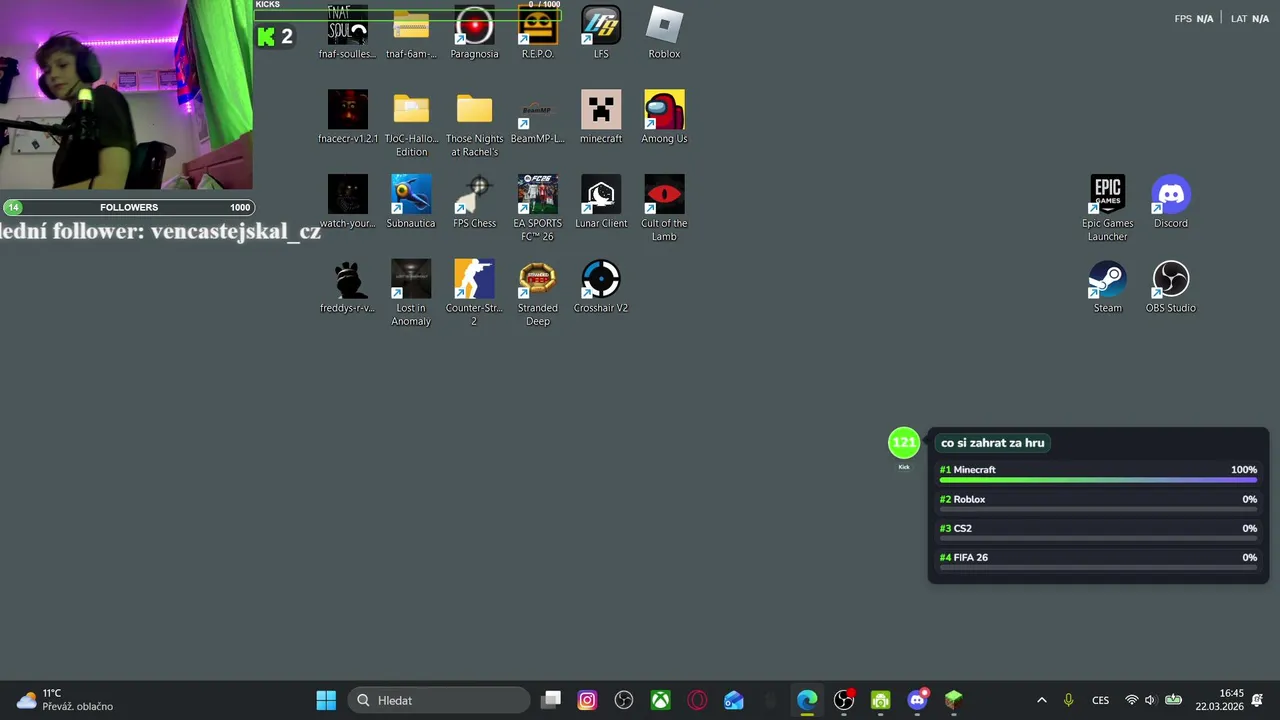This screenshot has width=1280, height=720.
Task: Click the green Kick K logo
Action: click(266, 37)
